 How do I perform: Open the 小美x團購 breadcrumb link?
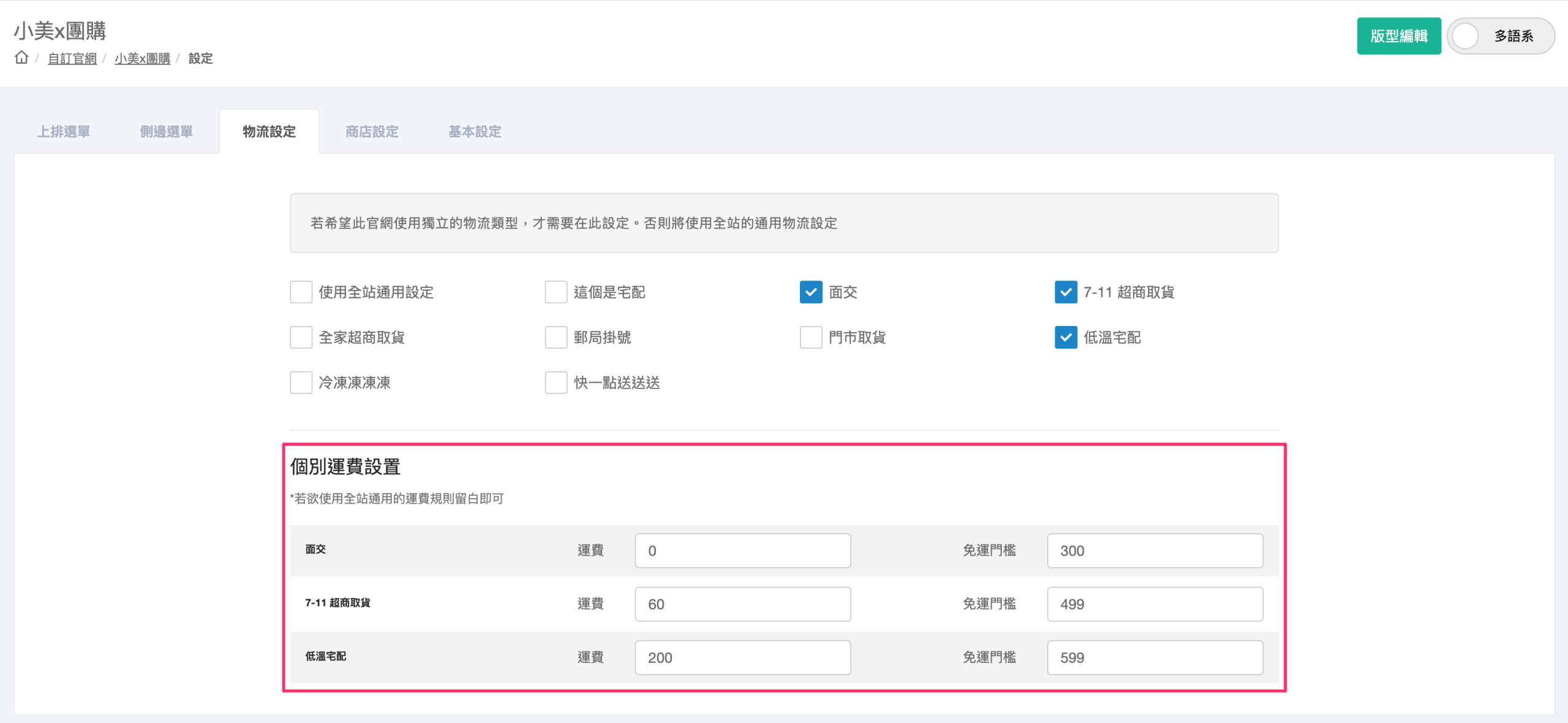tap(142, 58)
